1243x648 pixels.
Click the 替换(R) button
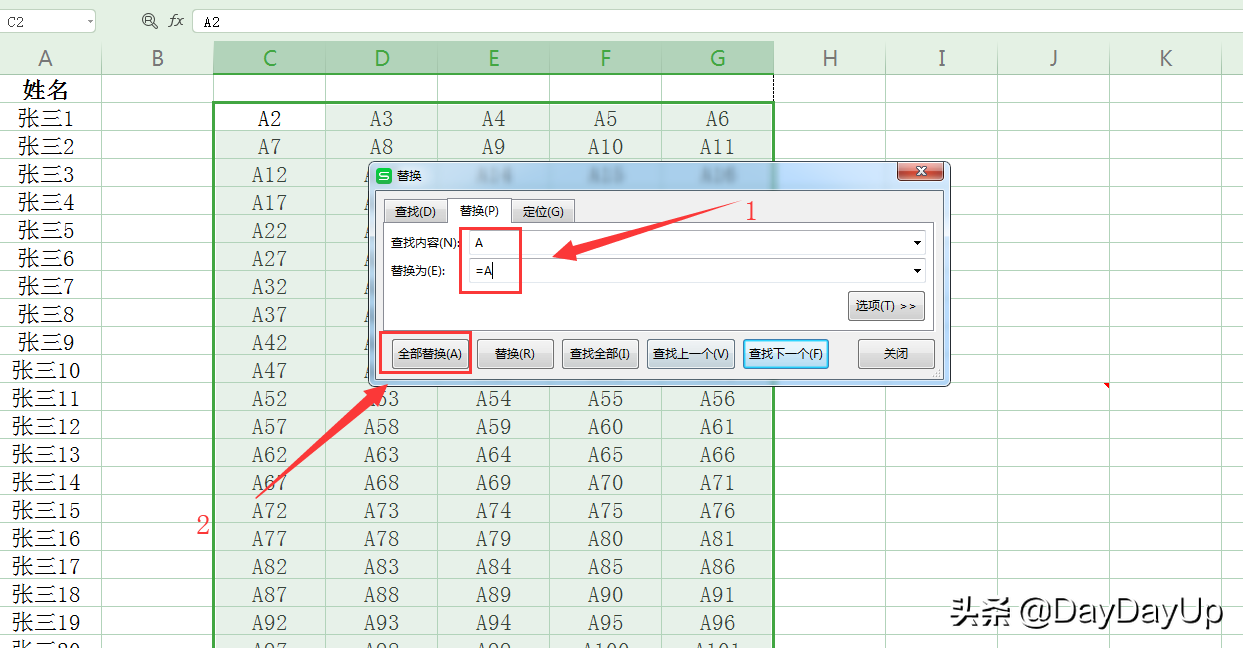point(515,354)
